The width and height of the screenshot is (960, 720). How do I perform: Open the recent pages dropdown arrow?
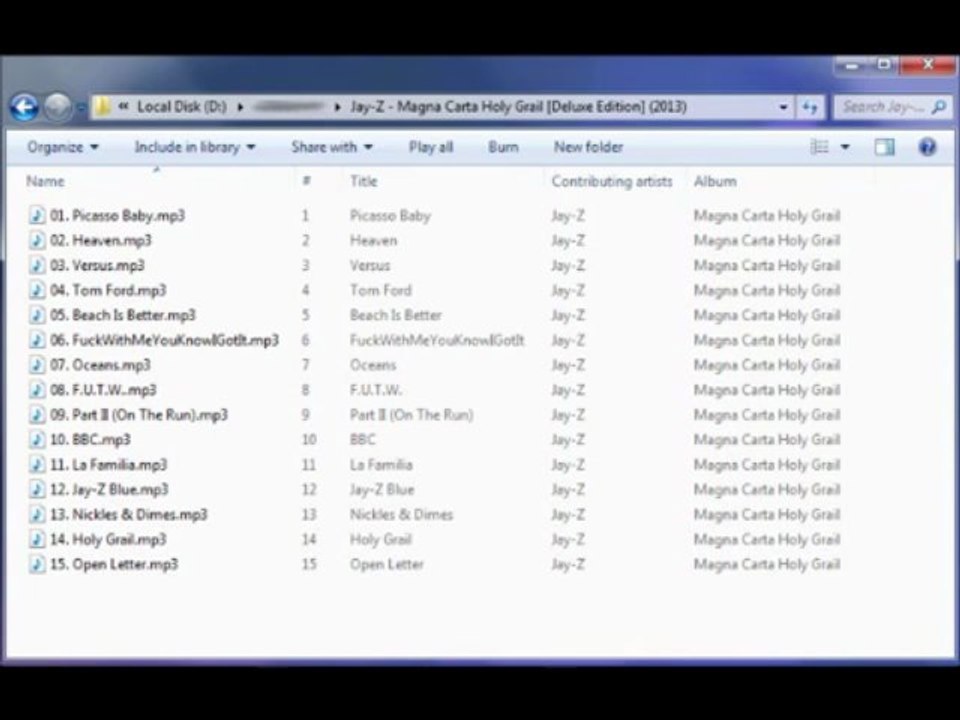click(x=81, y=108)
